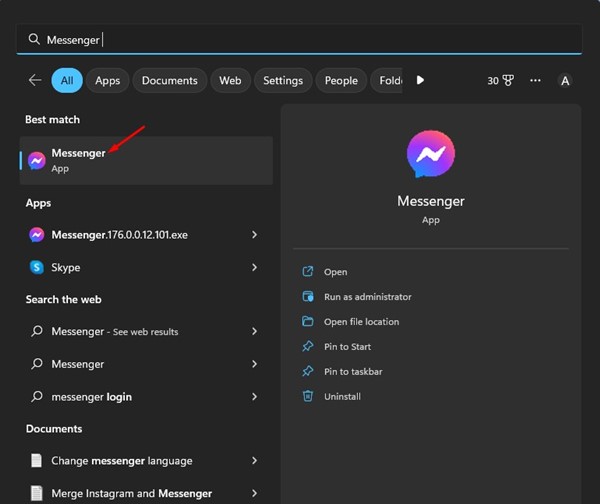
Task: Select Pin to Start
Action: (x=347, y=347)
